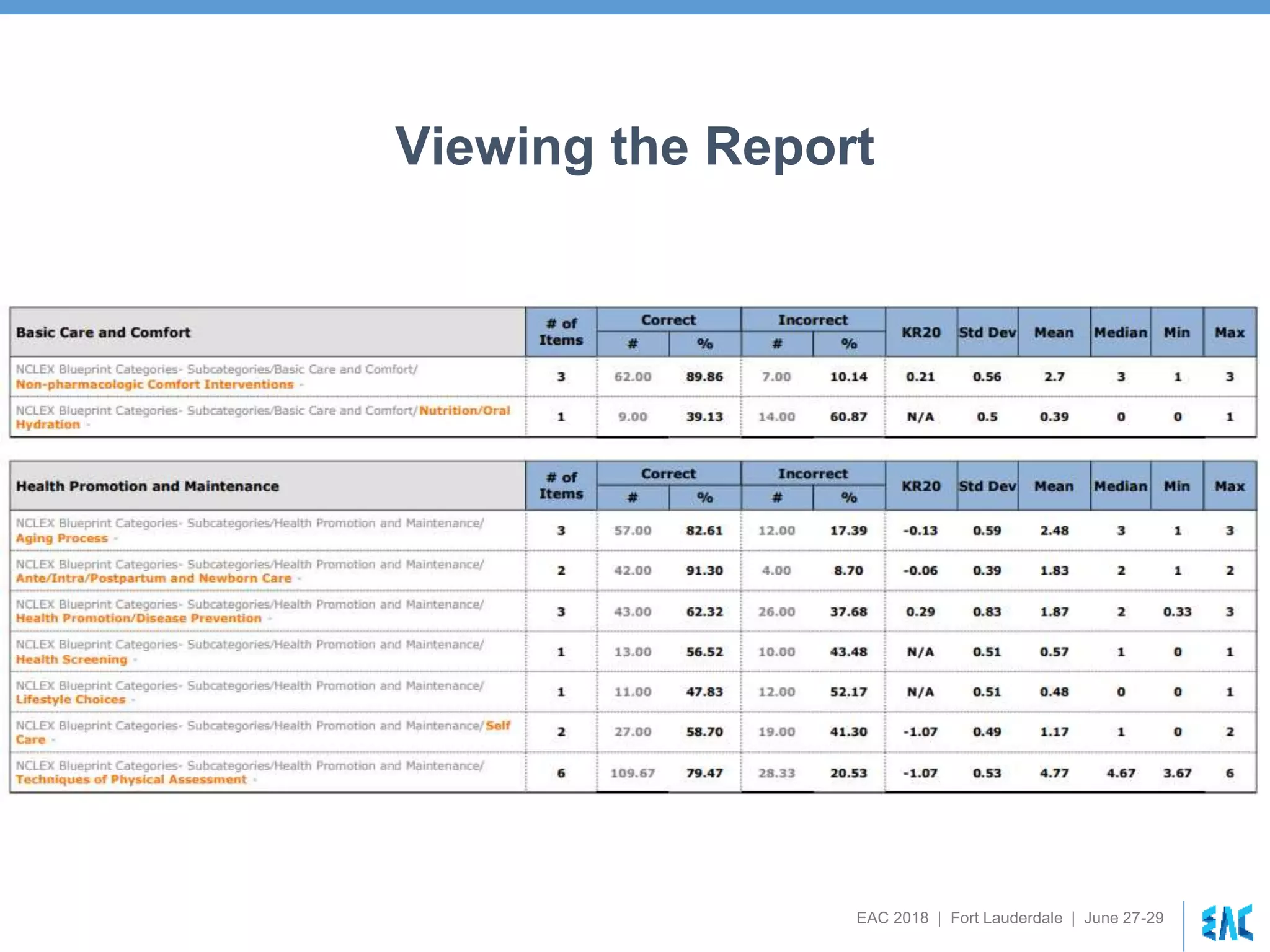Open Nutrition/Oral Hydration category link
This screenshot has height=952, width=1270.
(464, 411)
